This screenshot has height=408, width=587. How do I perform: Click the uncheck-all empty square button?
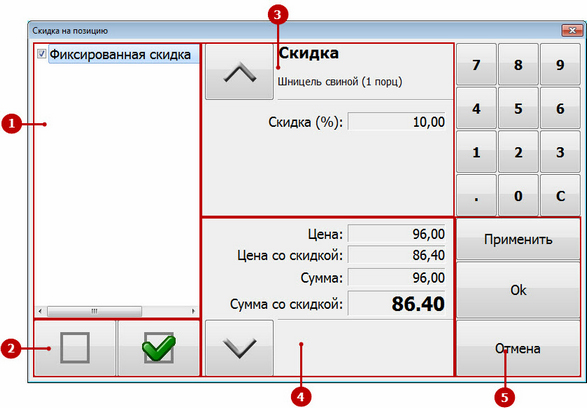(x=75, y=348)
